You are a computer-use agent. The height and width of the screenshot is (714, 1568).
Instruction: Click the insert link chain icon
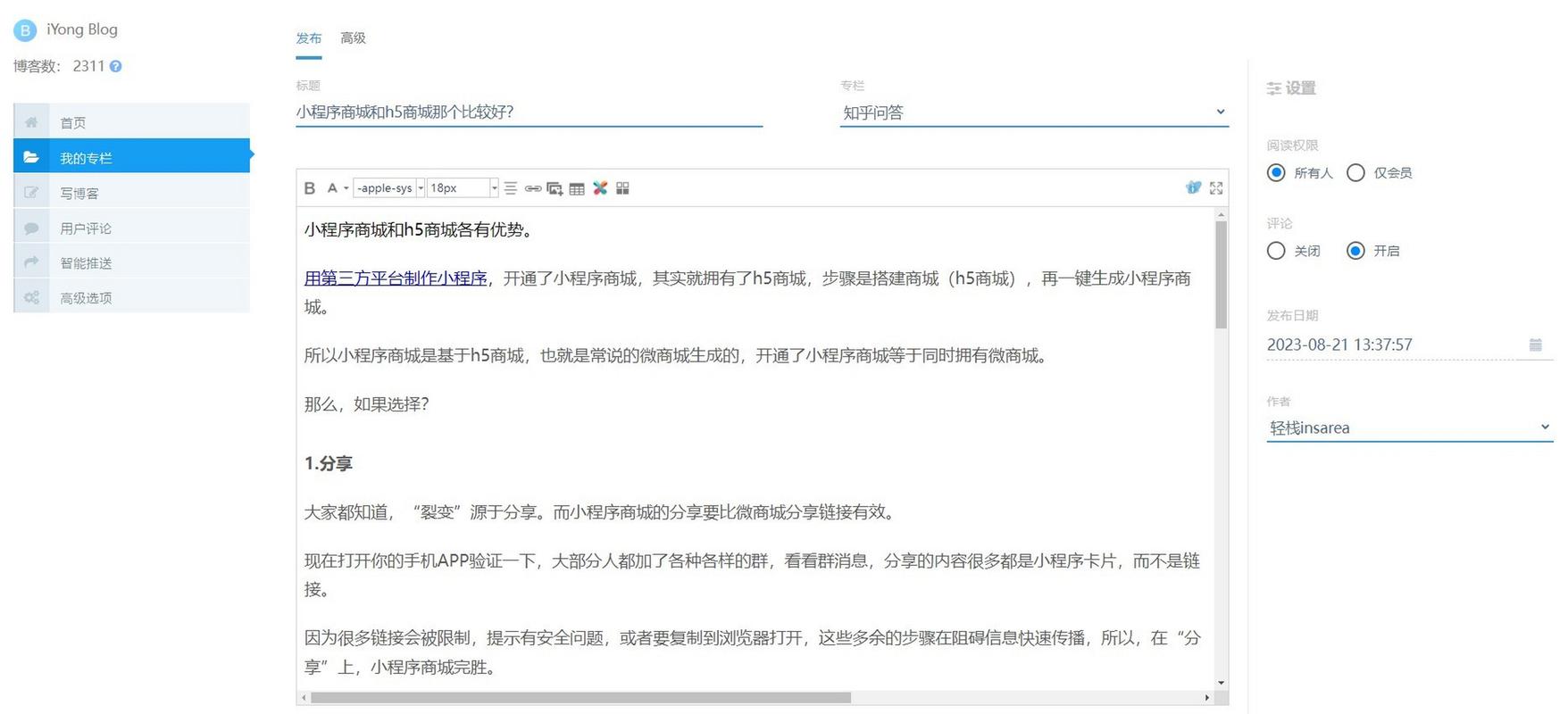[x=532, y=188]
